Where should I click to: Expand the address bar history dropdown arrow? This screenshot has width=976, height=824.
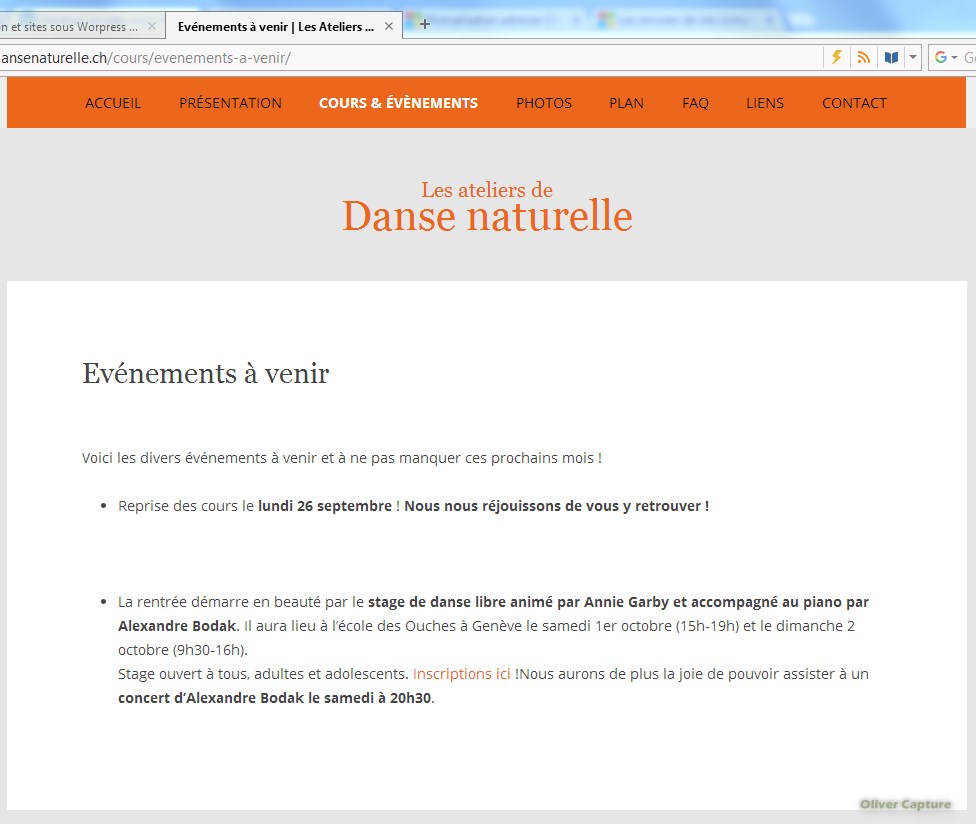[913, 57]
